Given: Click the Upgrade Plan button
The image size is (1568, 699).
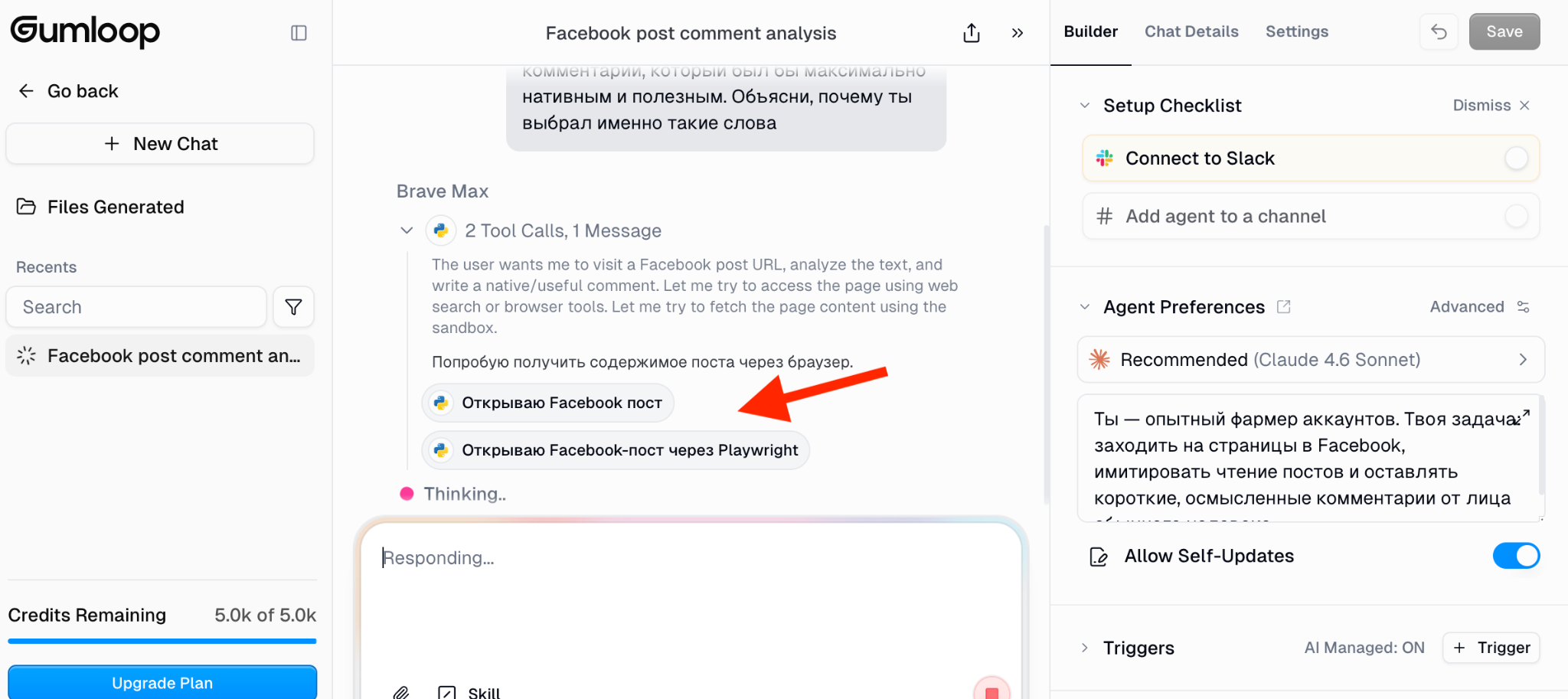Looking at the screenshot, I should point(162,682).
